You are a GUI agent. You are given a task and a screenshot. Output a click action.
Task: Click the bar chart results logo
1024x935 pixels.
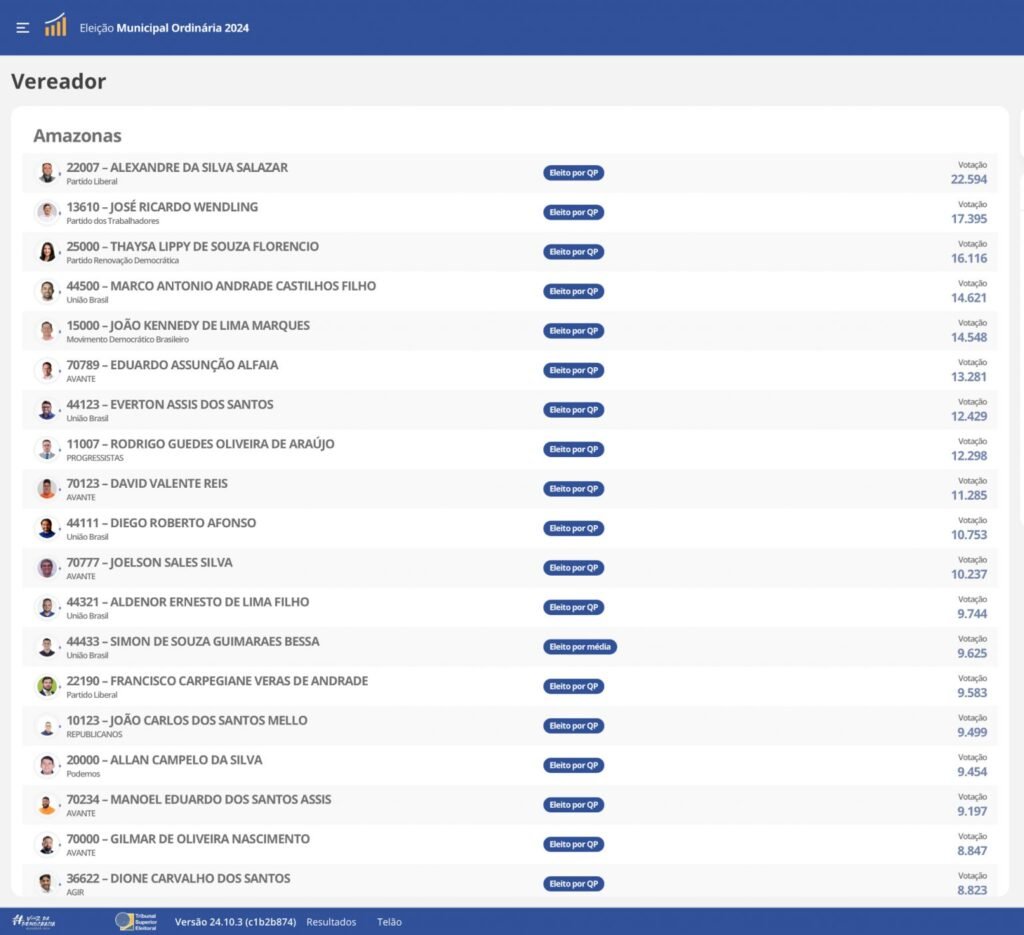click(55, 26)
